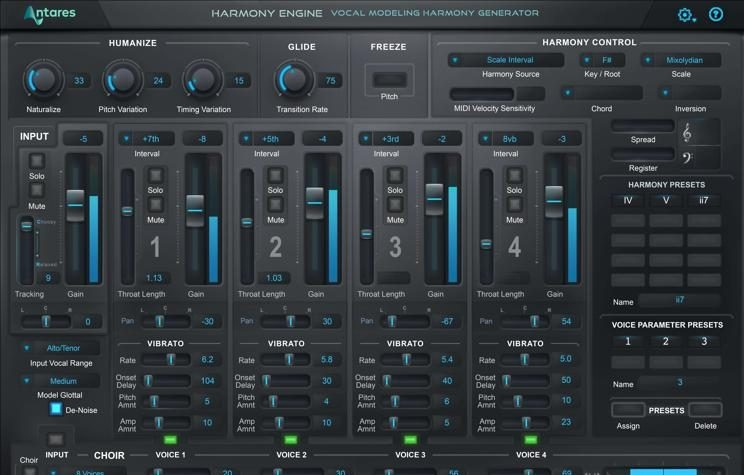Click the Input gain value -5

(x=83, y=139)
